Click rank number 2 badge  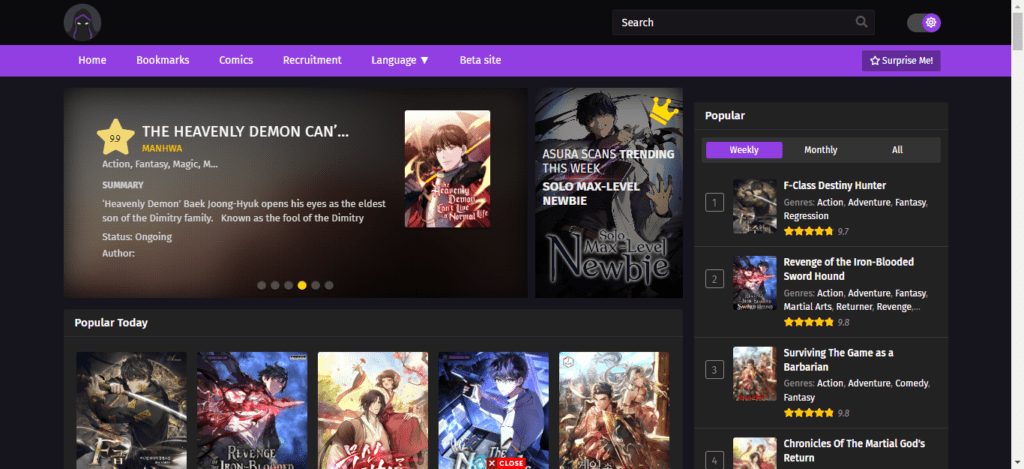click(714, 280)
